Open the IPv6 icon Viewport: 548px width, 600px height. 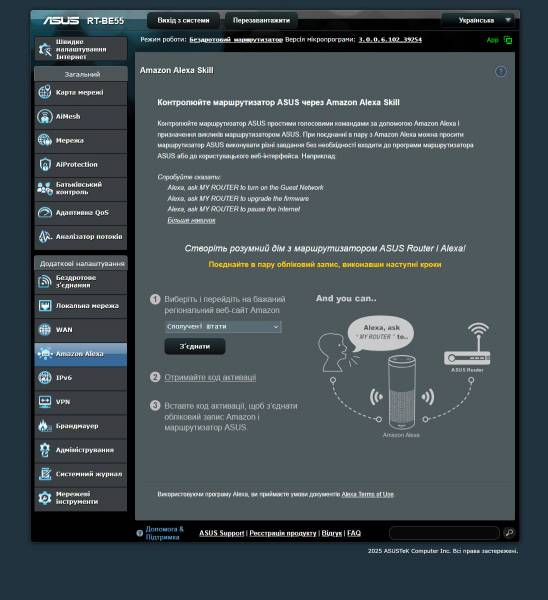[x=45, y=378]
